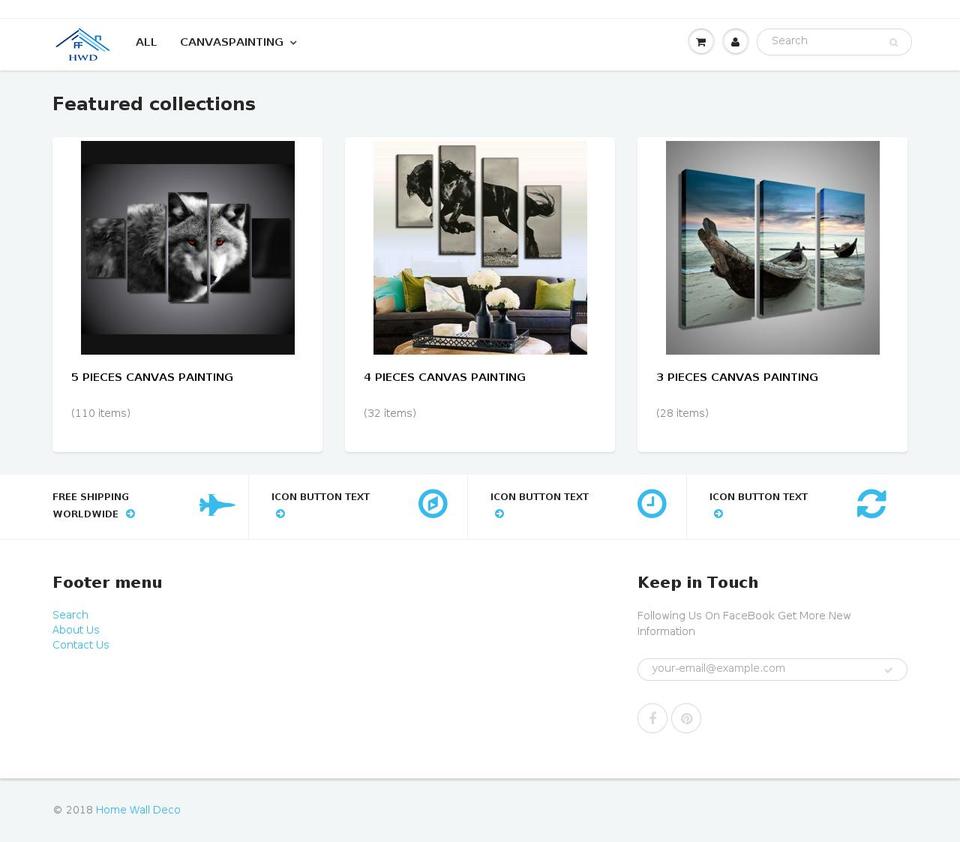
Task: Click the Footer menu heading
Action: (107, 582)
